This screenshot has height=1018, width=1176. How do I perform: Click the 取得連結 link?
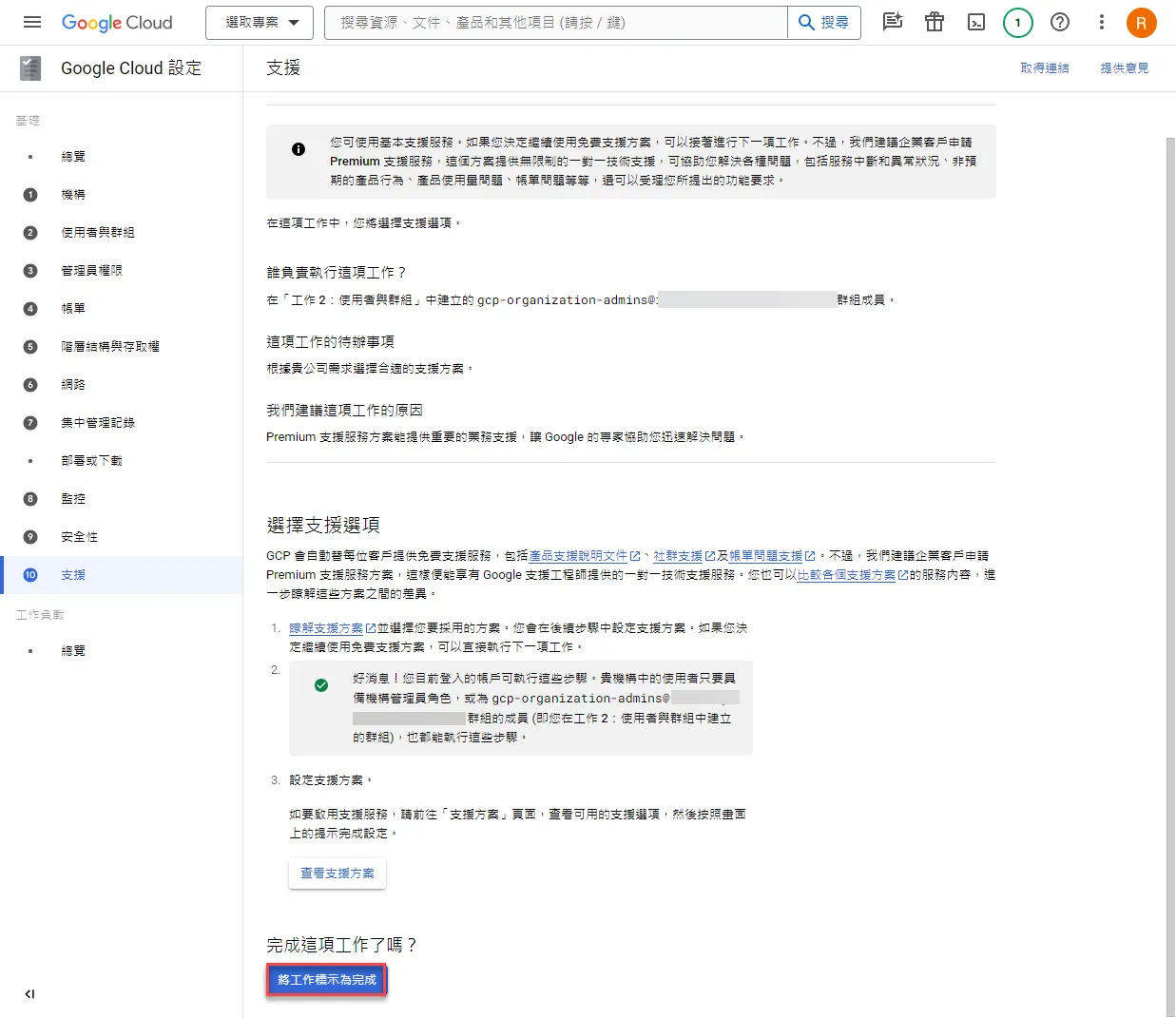coord(1045,68)
